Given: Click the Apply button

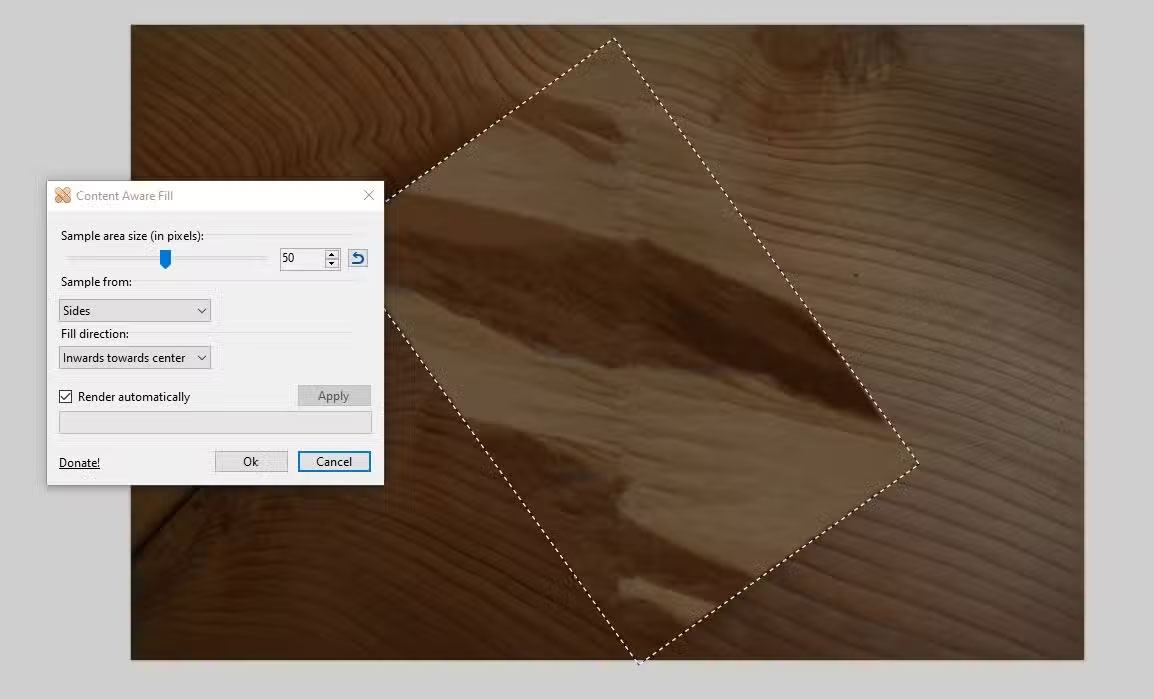Looking at the screenshot, I should tap(334, 396).
